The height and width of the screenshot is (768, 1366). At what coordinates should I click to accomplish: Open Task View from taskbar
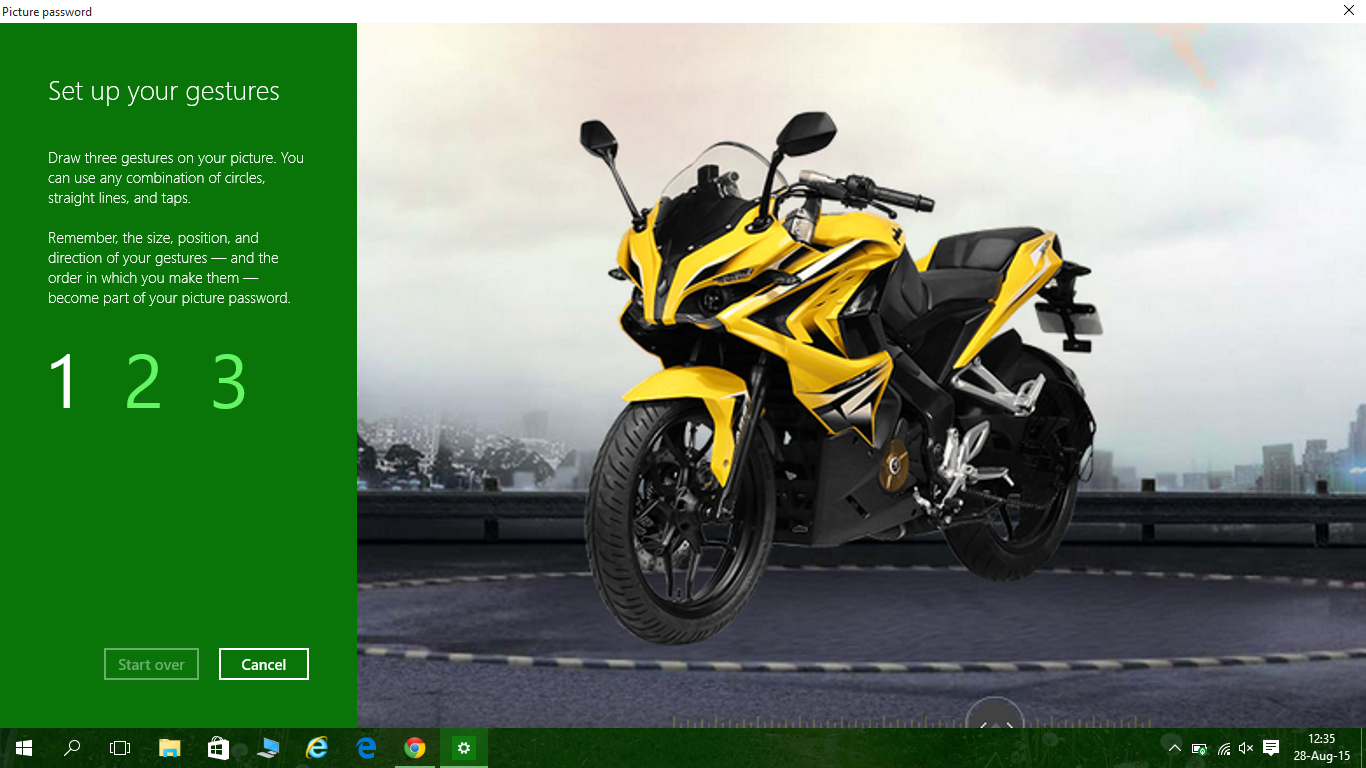[120, 748]
